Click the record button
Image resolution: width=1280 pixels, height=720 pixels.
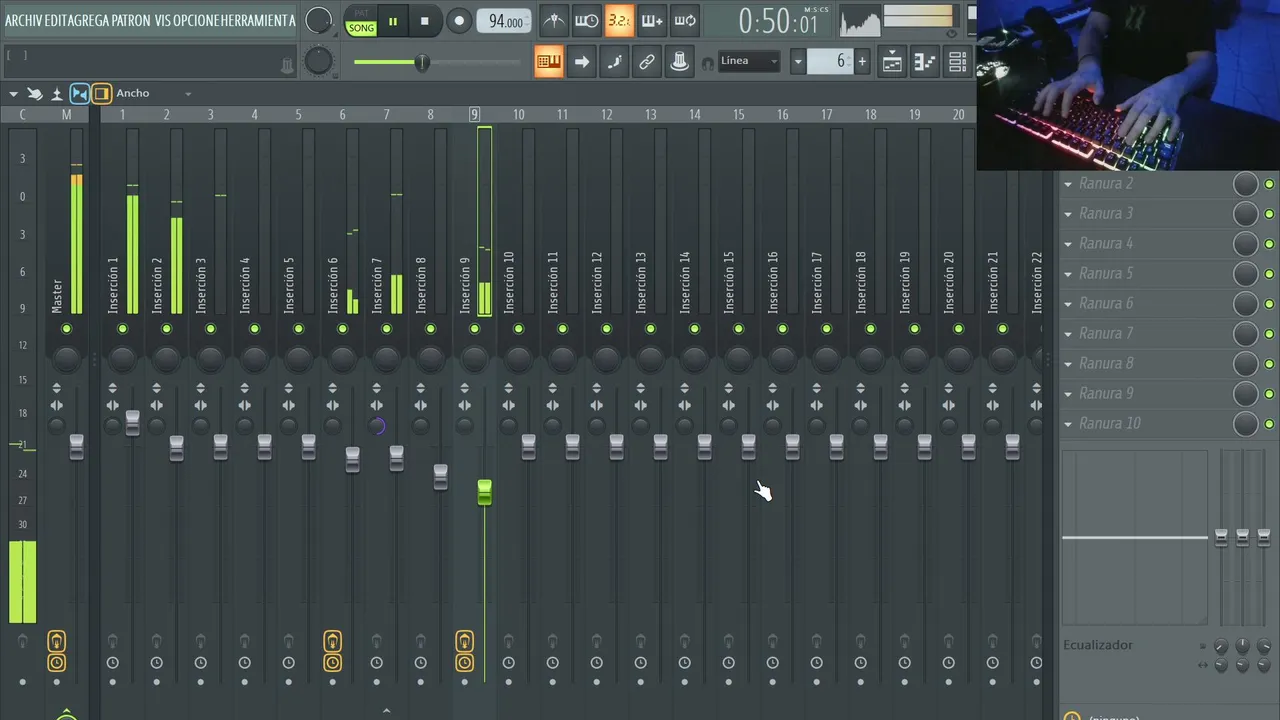(459, 21)
